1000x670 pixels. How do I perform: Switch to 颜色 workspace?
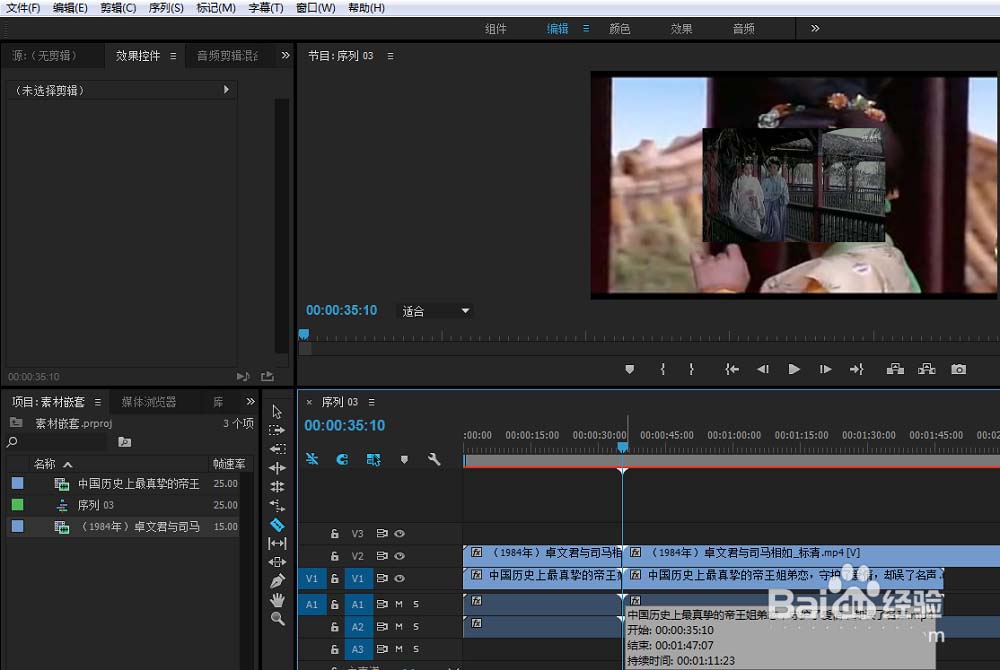619,29
